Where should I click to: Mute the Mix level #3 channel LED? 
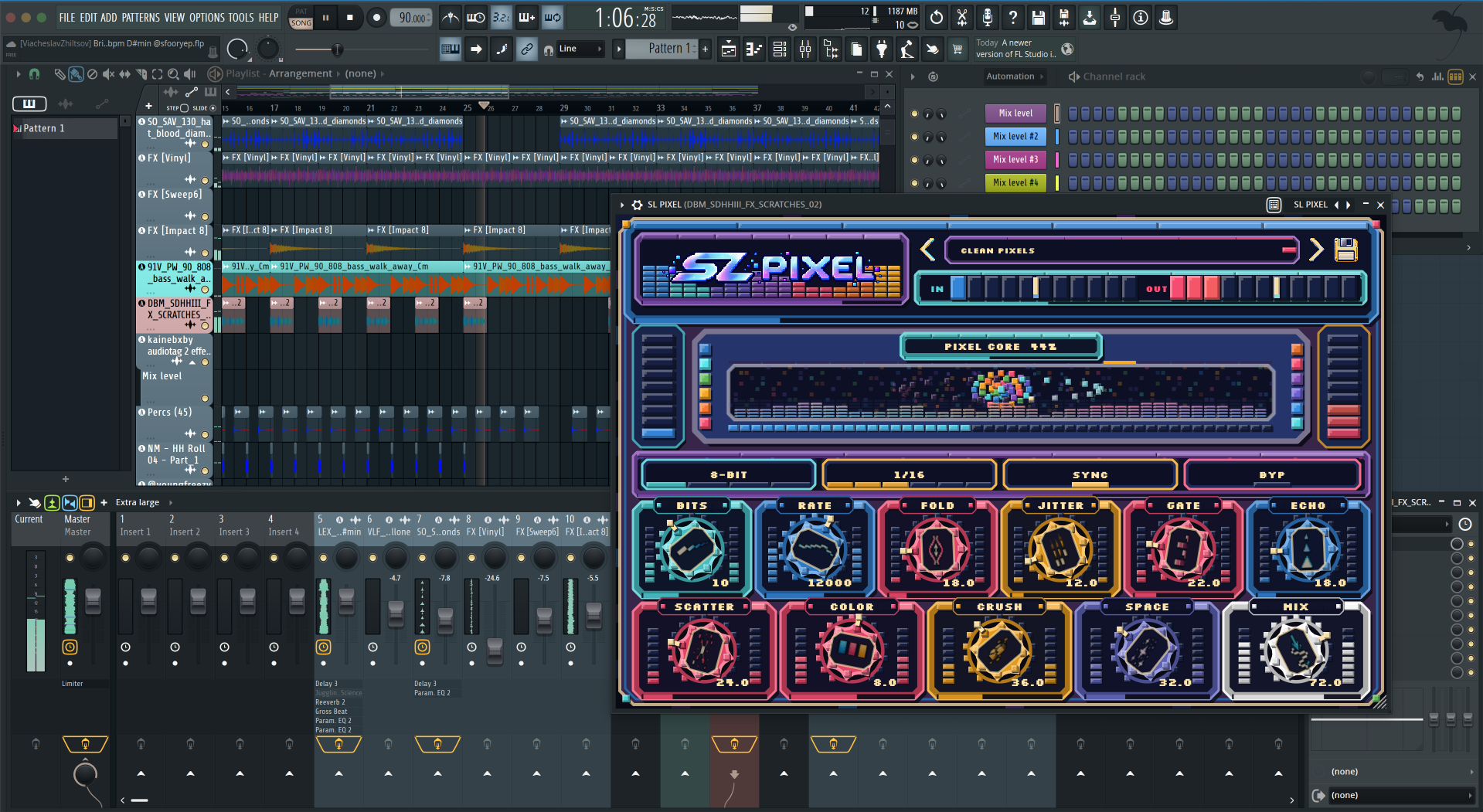tap(915, 160)
